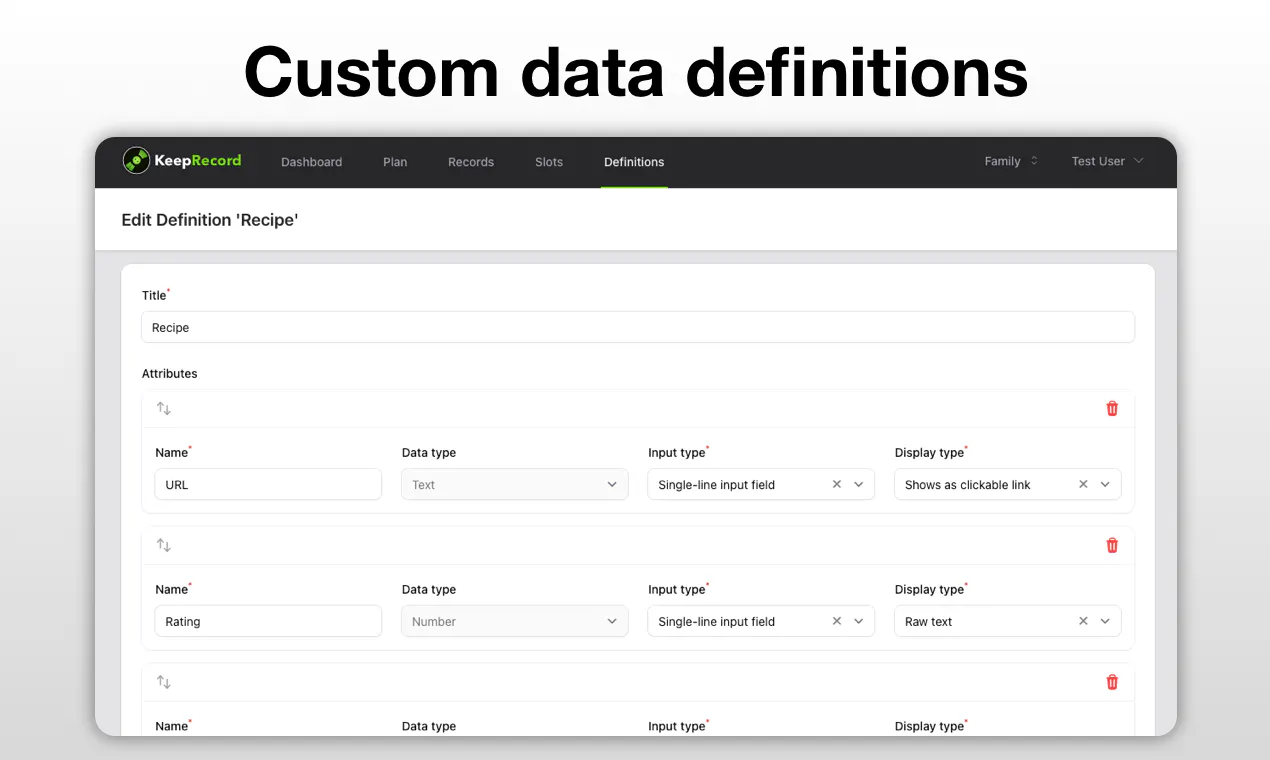Delete the URL attribute with trash icon
1270x760 pixels.
click(1112, 408)
